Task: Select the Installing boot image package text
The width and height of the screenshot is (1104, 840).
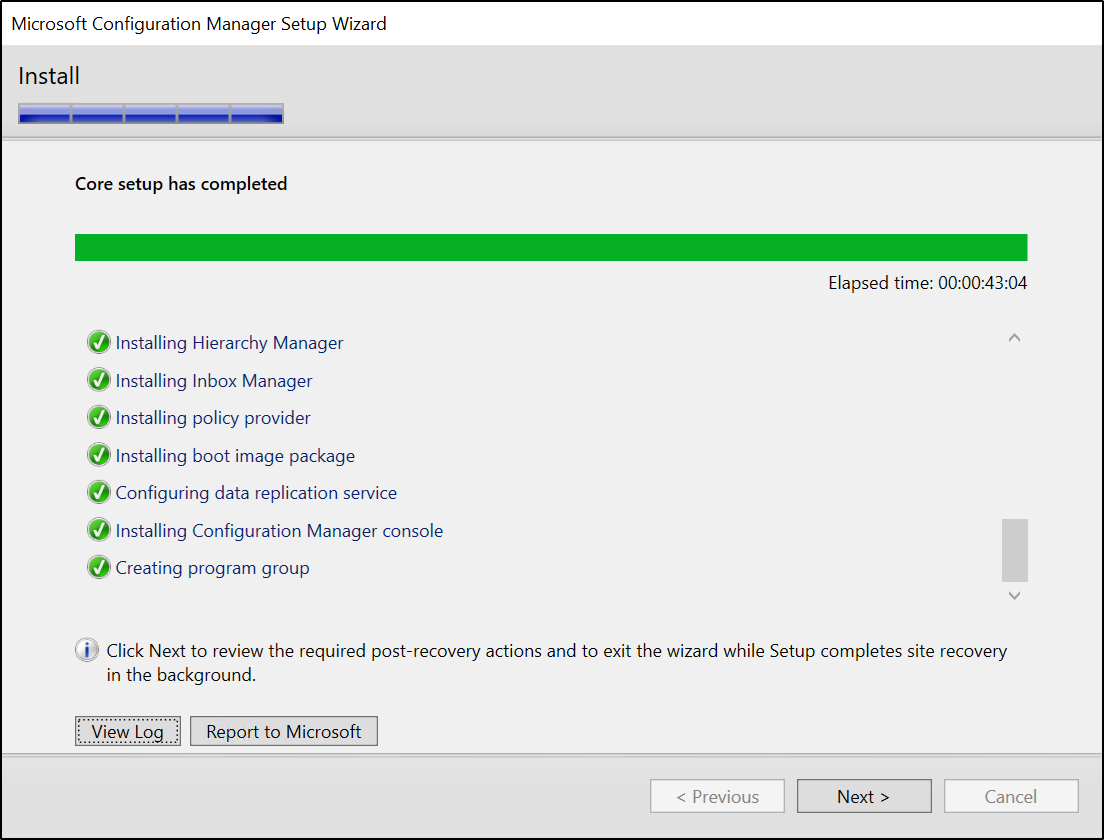Action: click(x=235, y=456)
